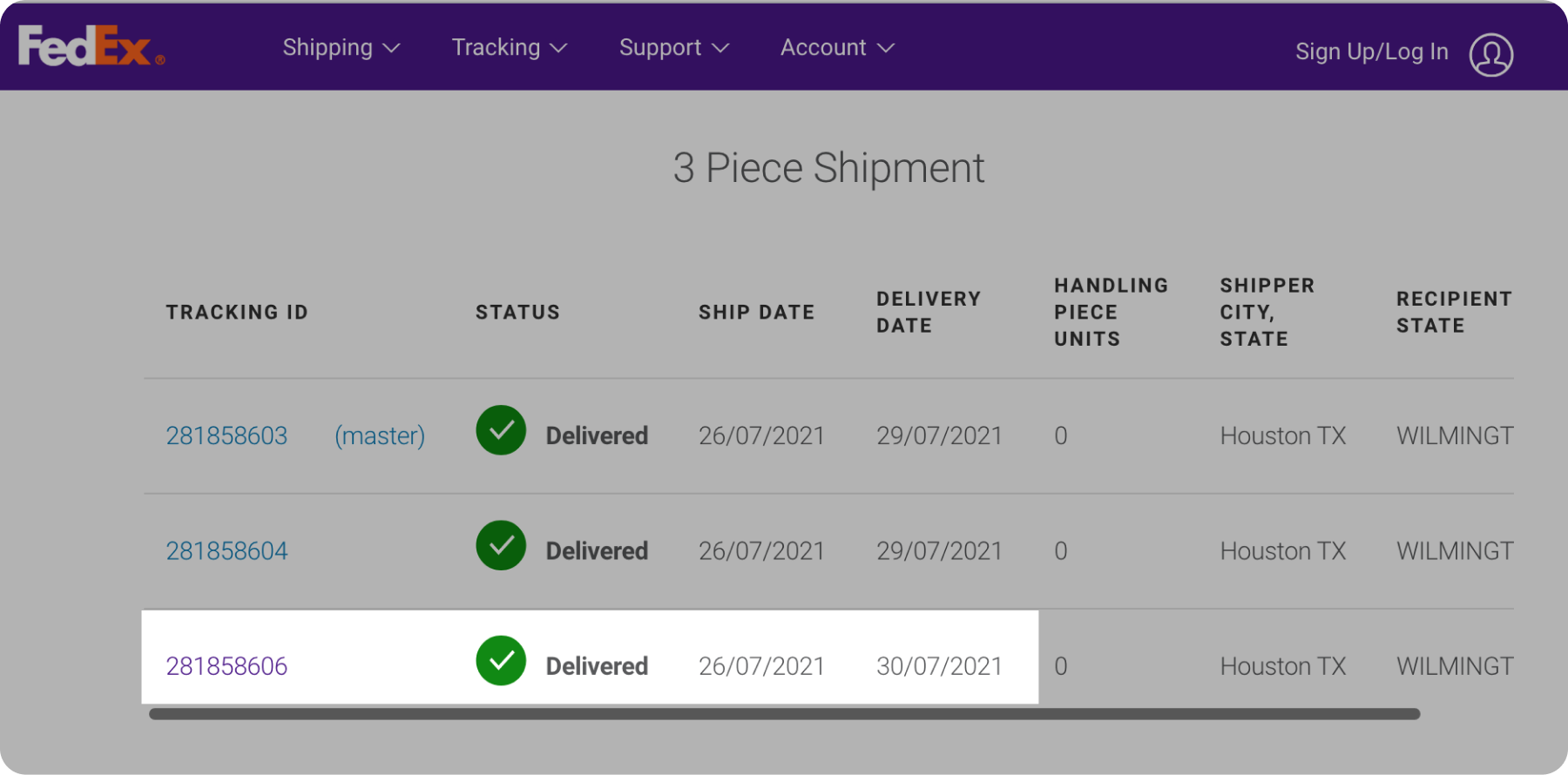This screenshot has height=775, width=1568.
Task: Open the Shipping menu
Action: 328,48
